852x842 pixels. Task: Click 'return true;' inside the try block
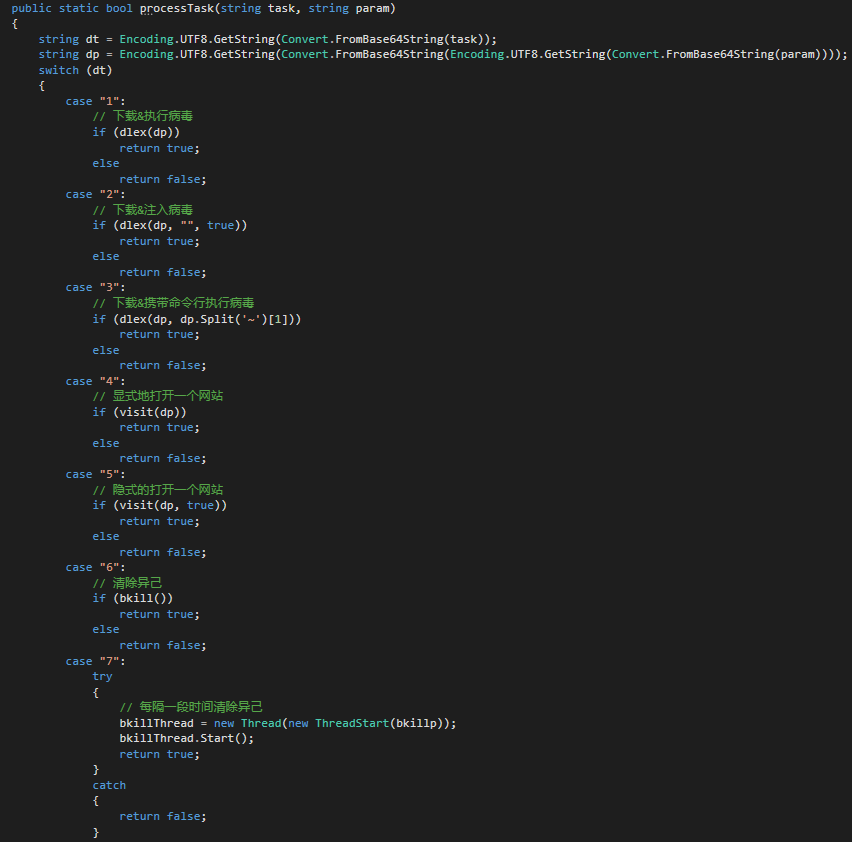pyautogui.click(x=160, y=754)
